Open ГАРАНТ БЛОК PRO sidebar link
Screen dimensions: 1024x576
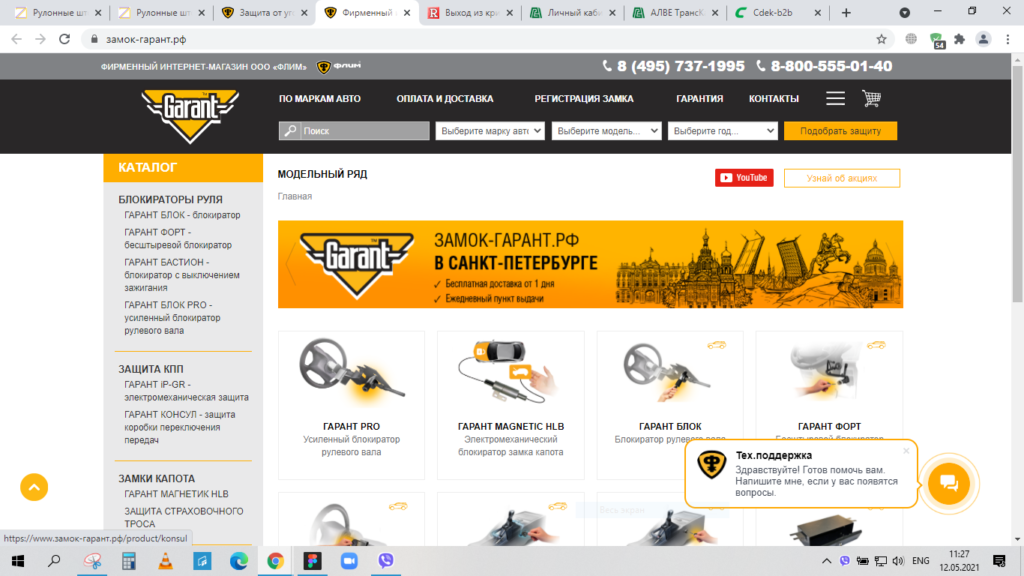[x=172, y=317]
